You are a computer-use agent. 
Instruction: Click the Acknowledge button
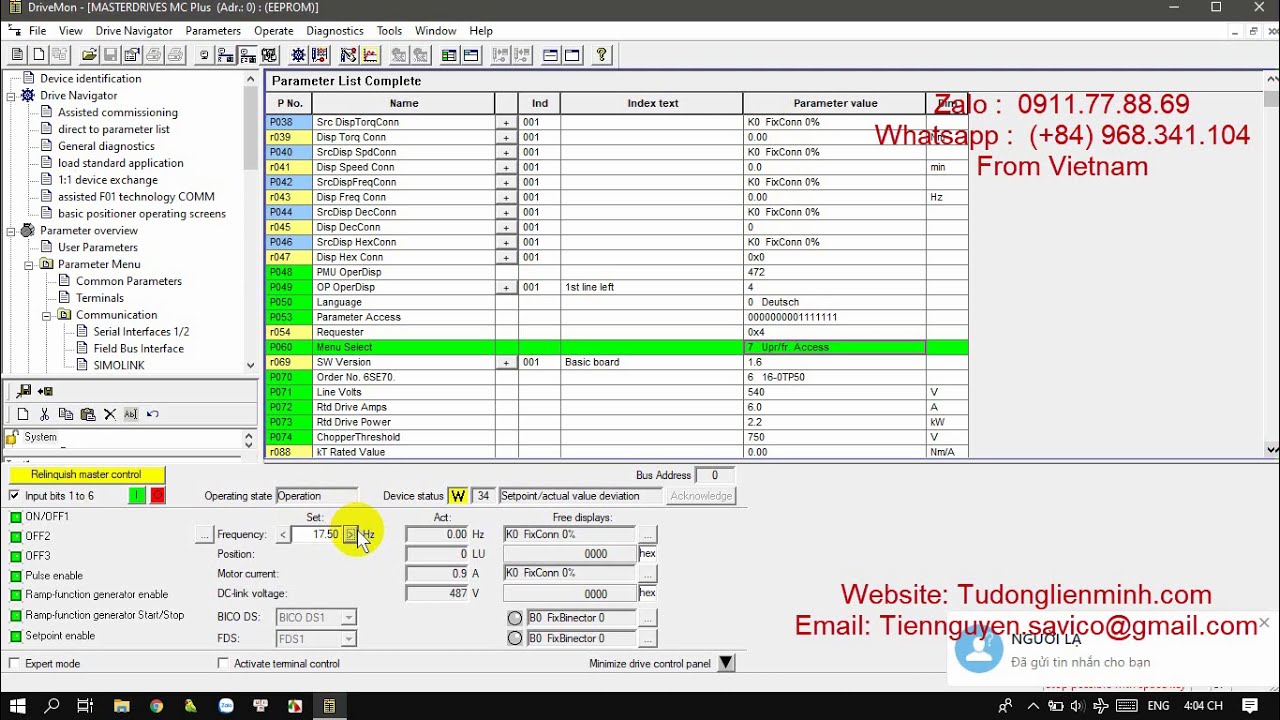tap(701, 496)
